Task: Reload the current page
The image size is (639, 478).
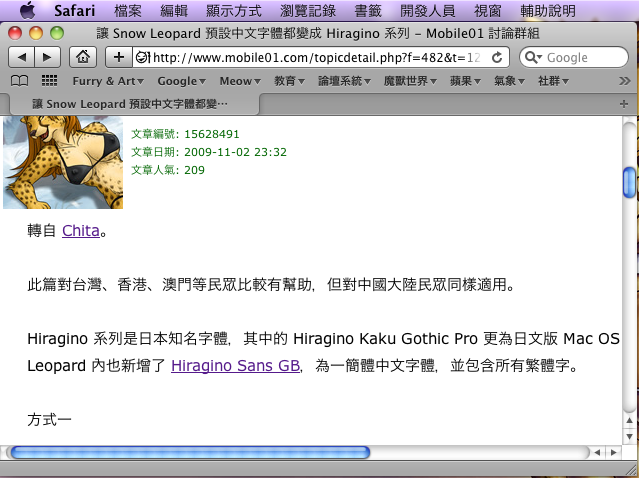Action: pyautogui.click(x=497, y=57)
